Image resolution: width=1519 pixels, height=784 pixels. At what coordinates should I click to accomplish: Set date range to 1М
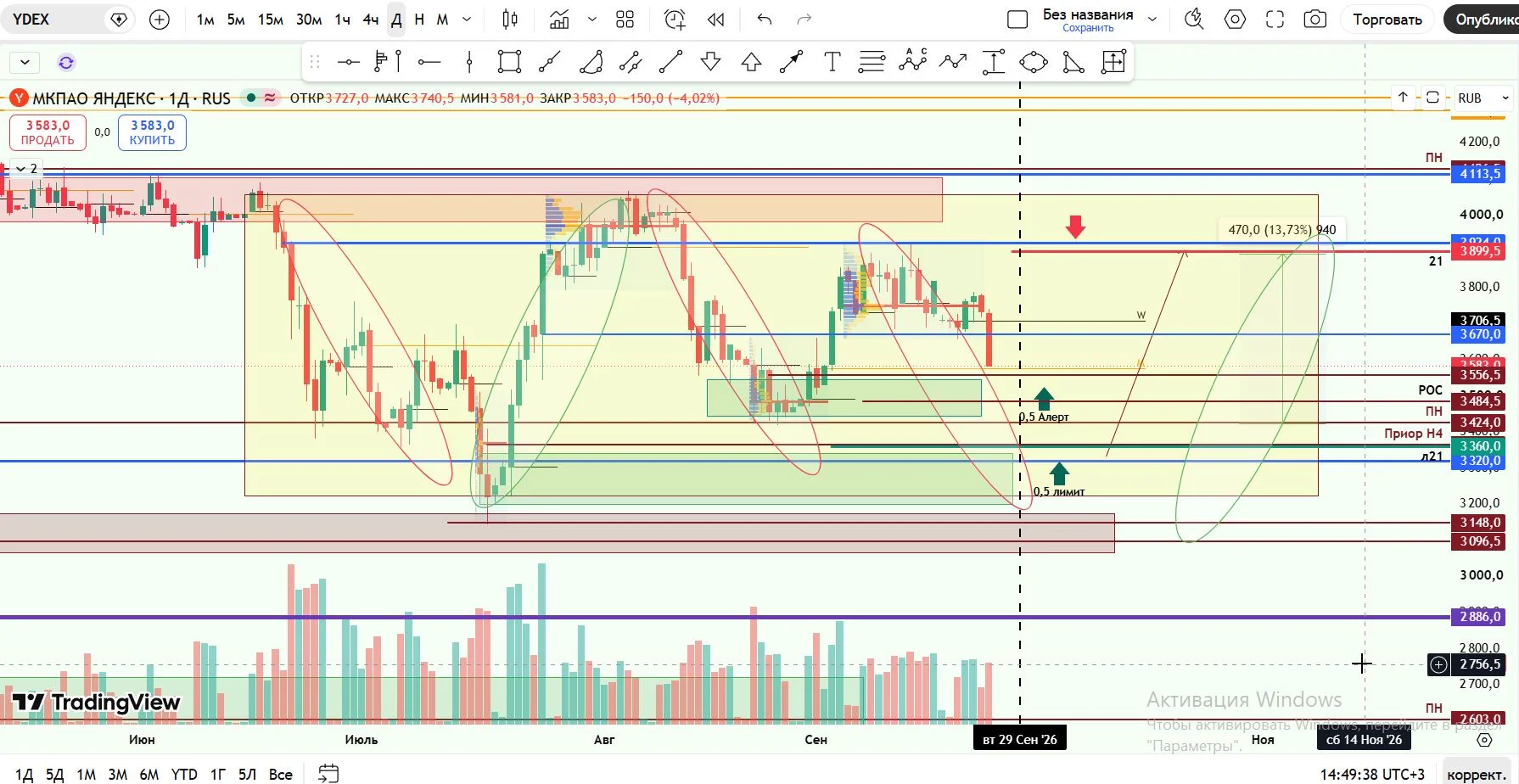(x=86, y=774)
